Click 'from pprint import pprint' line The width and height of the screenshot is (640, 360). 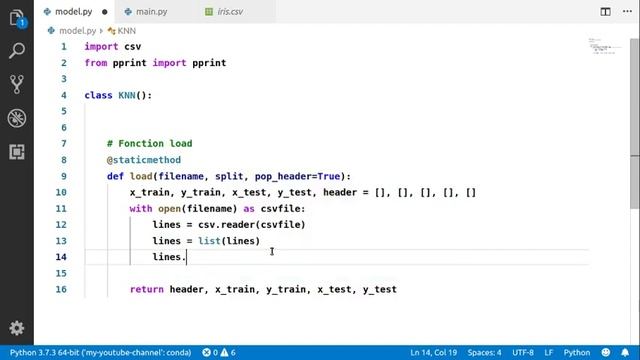pos(155,63)
